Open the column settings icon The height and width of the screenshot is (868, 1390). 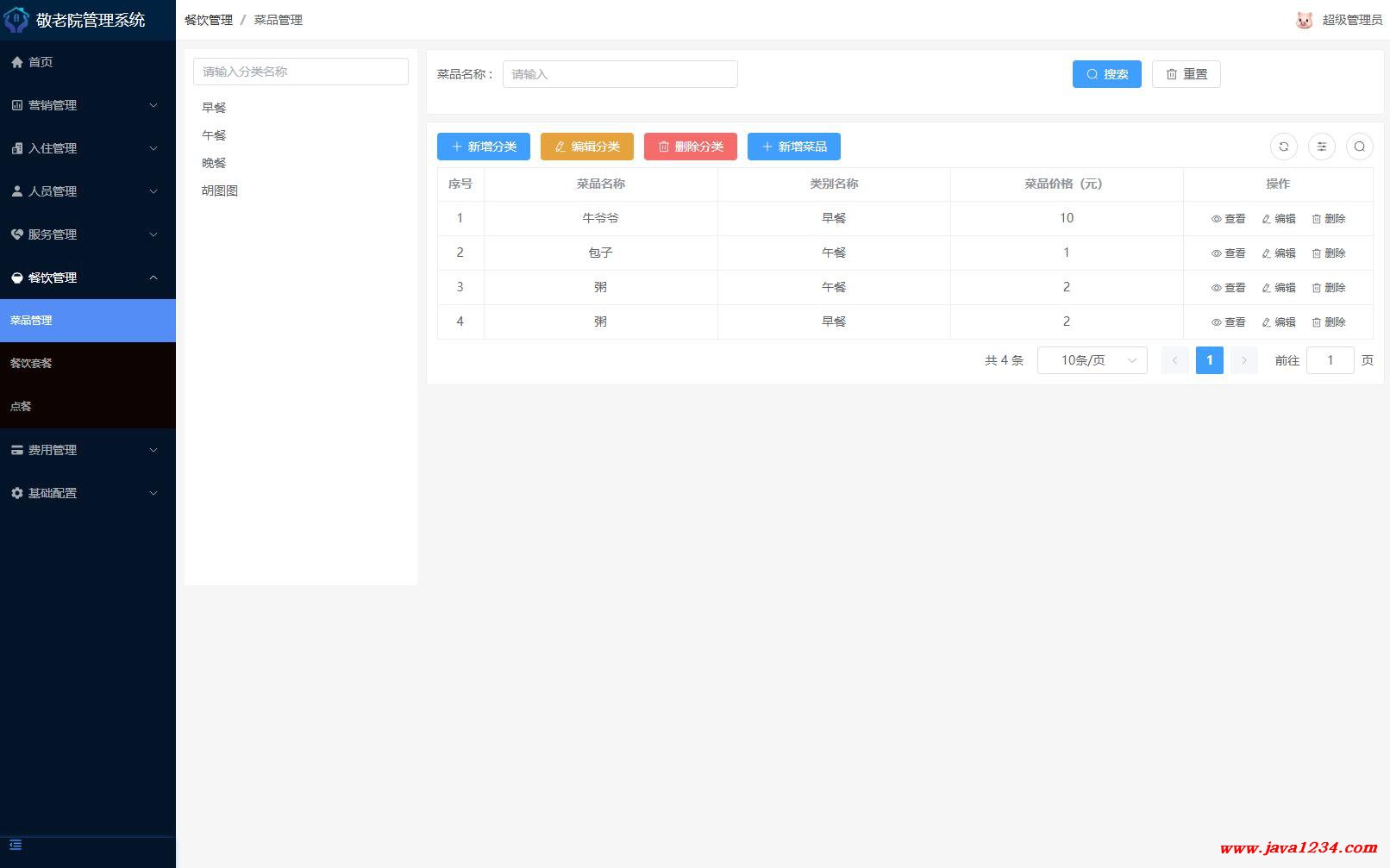[x=1321, y=147]
